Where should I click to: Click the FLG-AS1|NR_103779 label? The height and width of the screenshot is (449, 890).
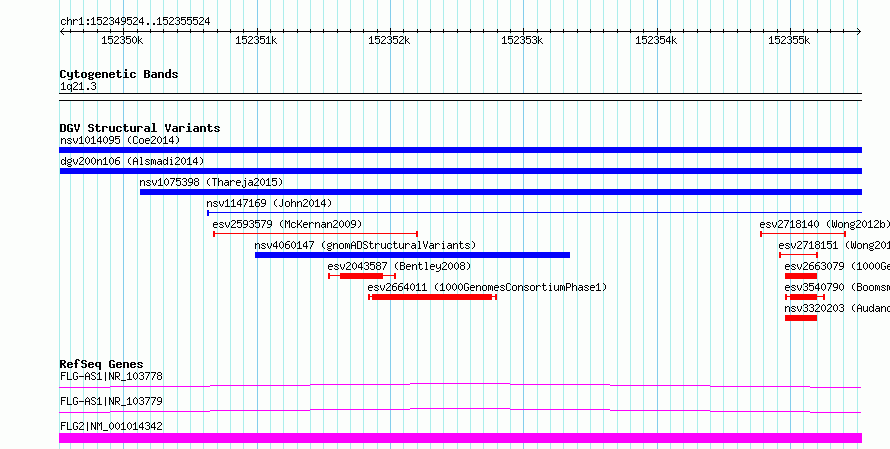point(111,401)
